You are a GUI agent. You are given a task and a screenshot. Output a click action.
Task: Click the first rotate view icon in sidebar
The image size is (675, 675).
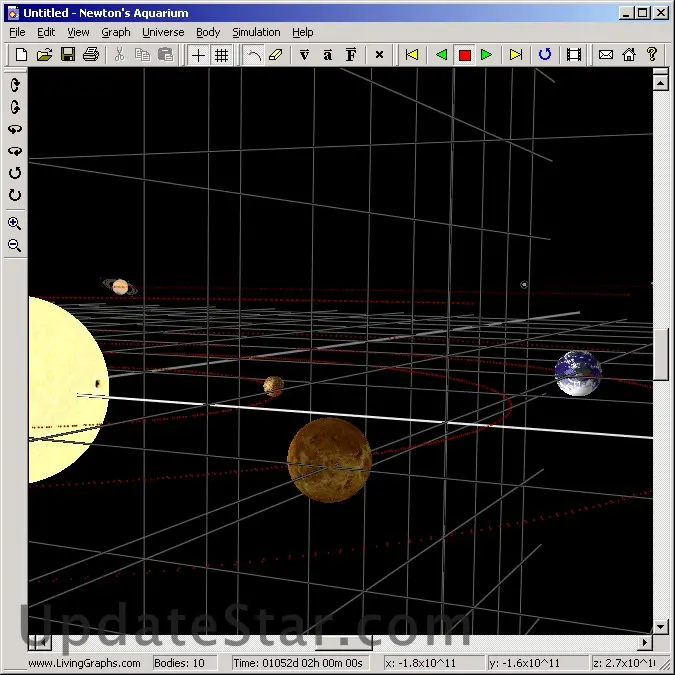tap(15, 85)
